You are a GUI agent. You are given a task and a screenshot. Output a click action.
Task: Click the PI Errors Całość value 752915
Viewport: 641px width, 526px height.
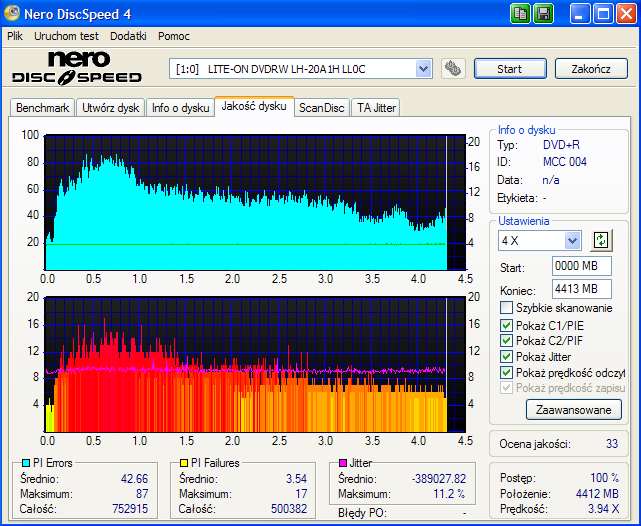130,509
